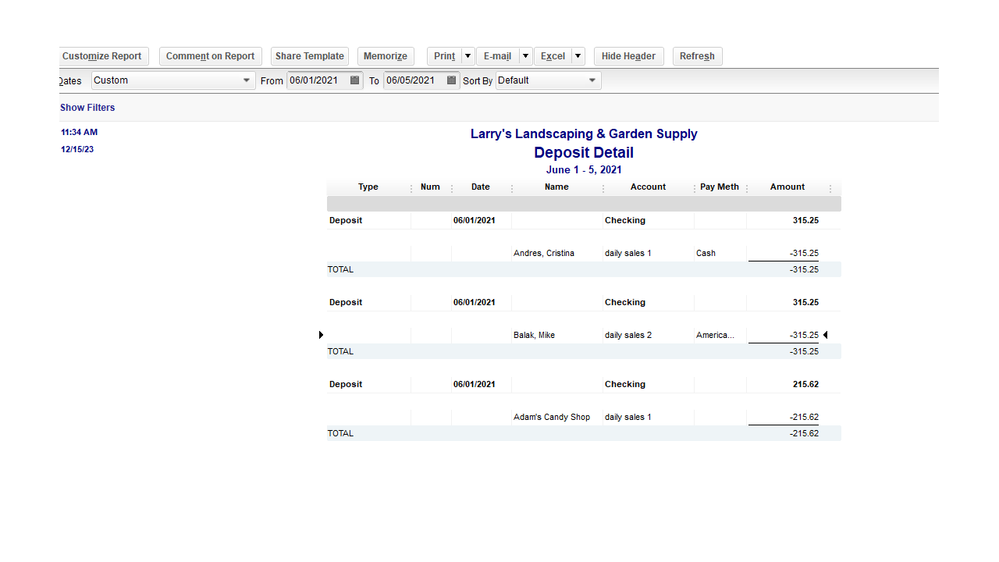
Task: Click the Customize Report button
Action: (x=102, y=56)
